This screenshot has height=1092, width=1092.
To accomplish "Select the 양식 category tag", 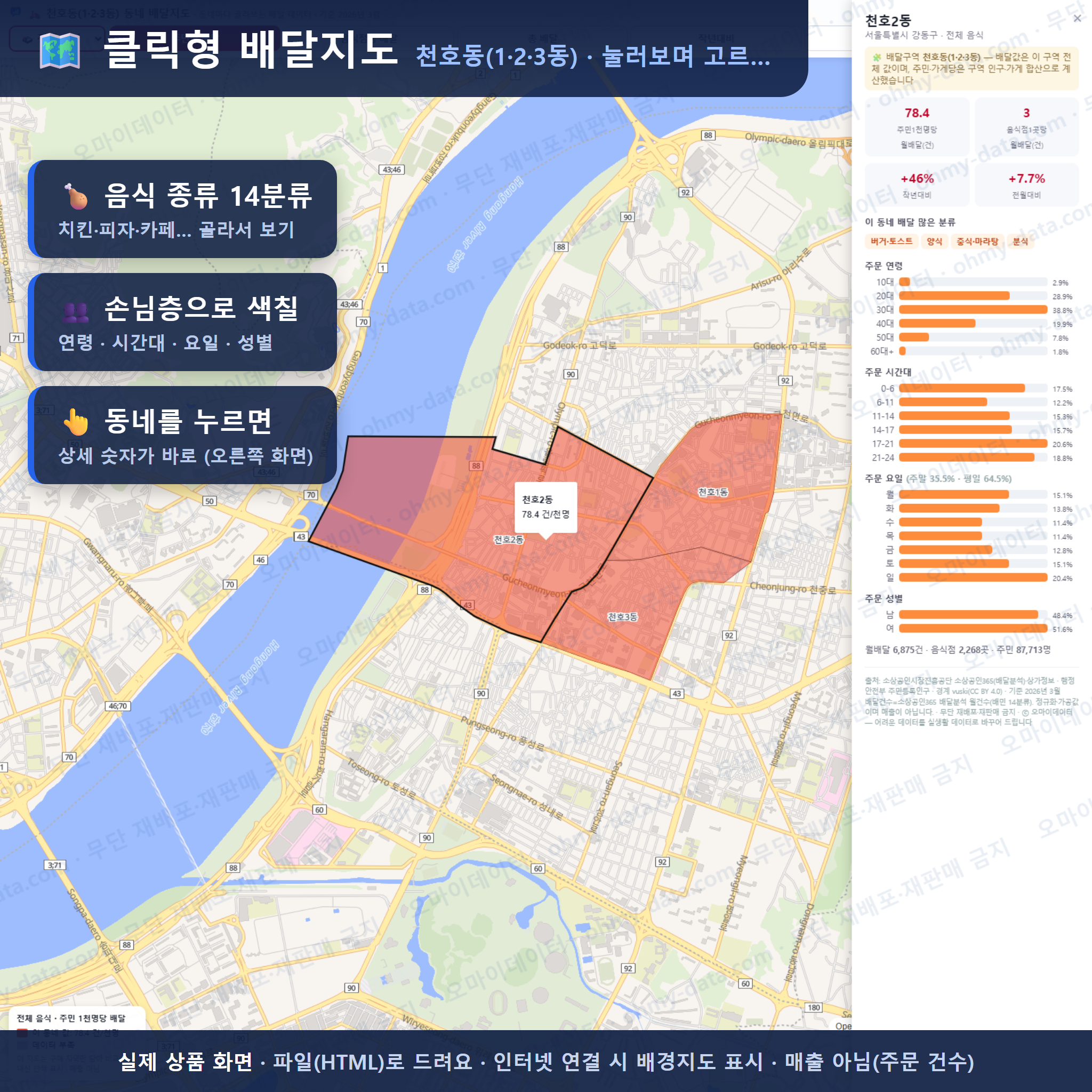I will pyautogui.click(x=934, y=242).
